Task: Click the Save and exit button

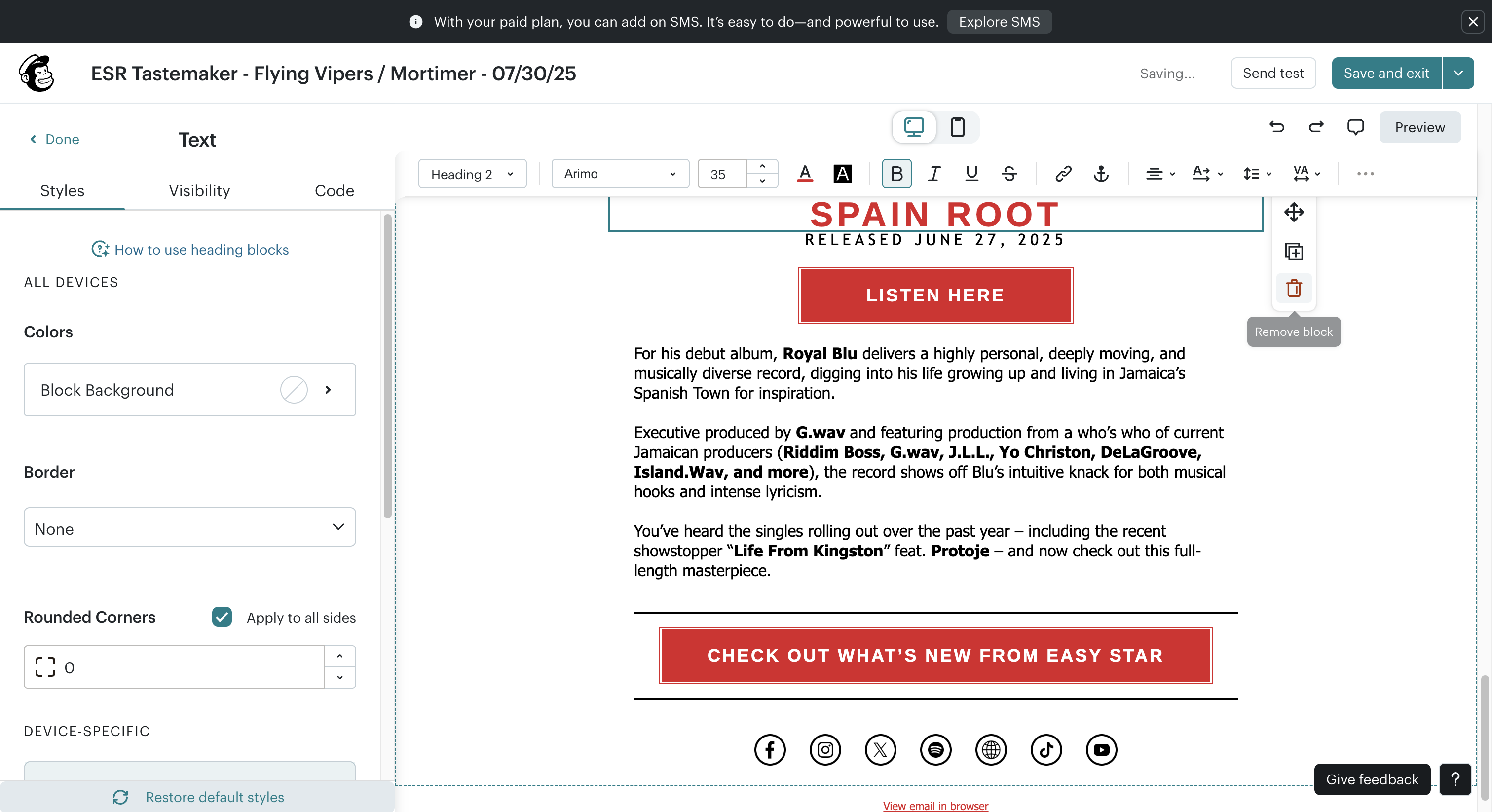Action: 1386,73
